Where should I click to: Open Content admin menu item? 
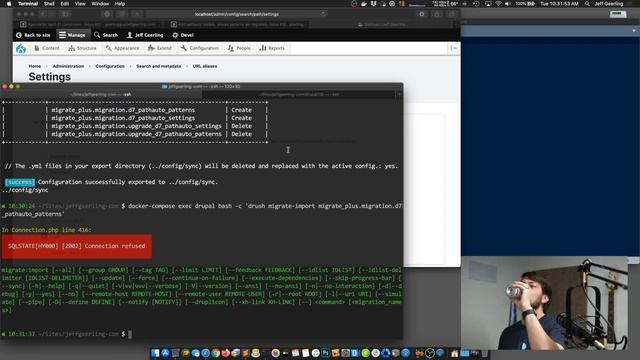(47, 48)
